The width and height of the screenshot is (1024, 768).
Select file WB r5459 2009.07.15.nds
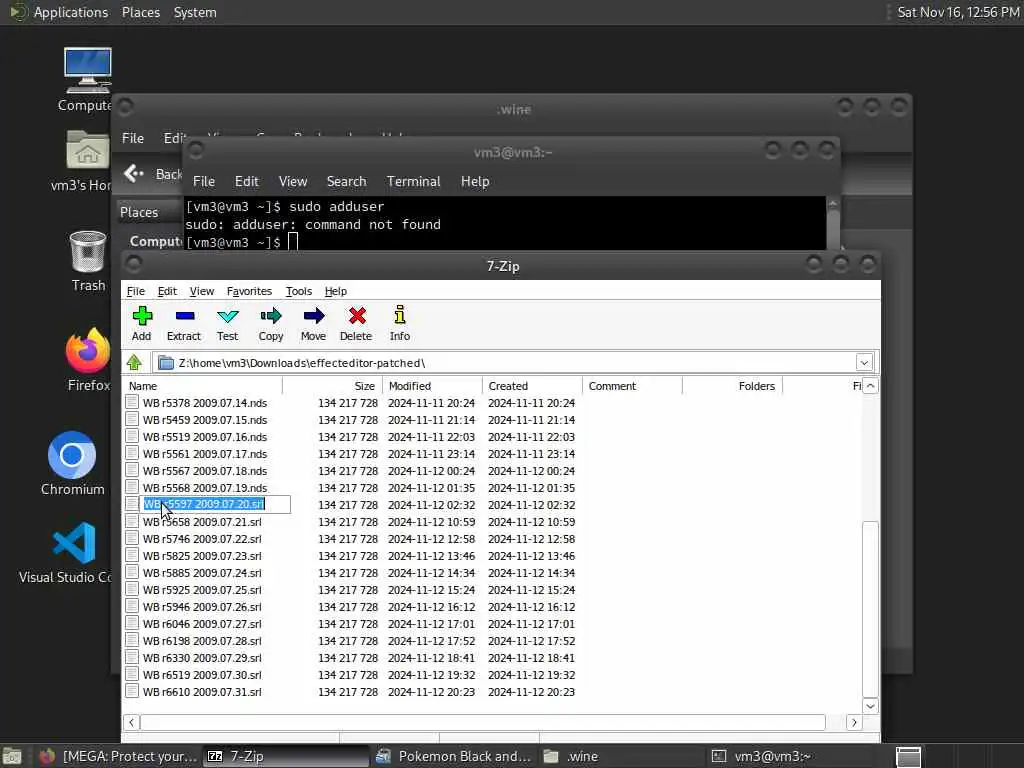[204, 420]
